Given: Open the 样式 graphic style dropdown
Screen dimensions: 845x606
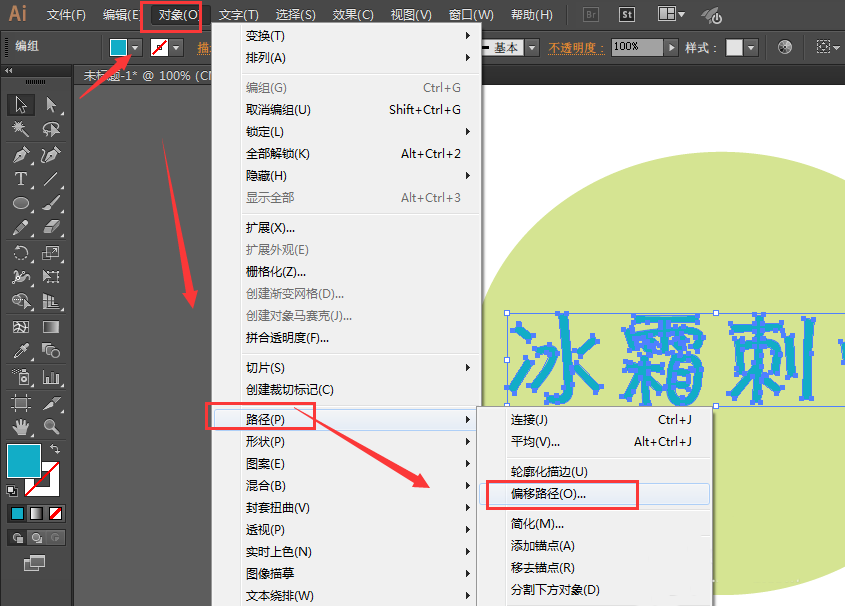Looking at the screenshot, I should tap(751, 48).
